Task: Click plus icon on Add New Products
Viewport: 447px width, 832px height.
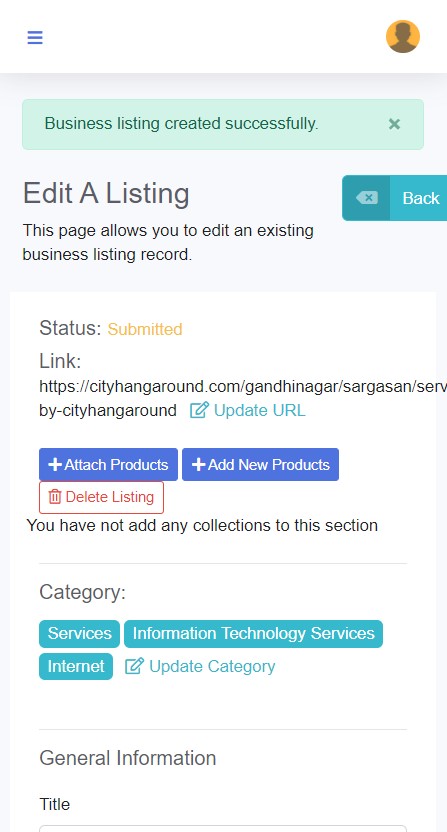Action: 199,465
